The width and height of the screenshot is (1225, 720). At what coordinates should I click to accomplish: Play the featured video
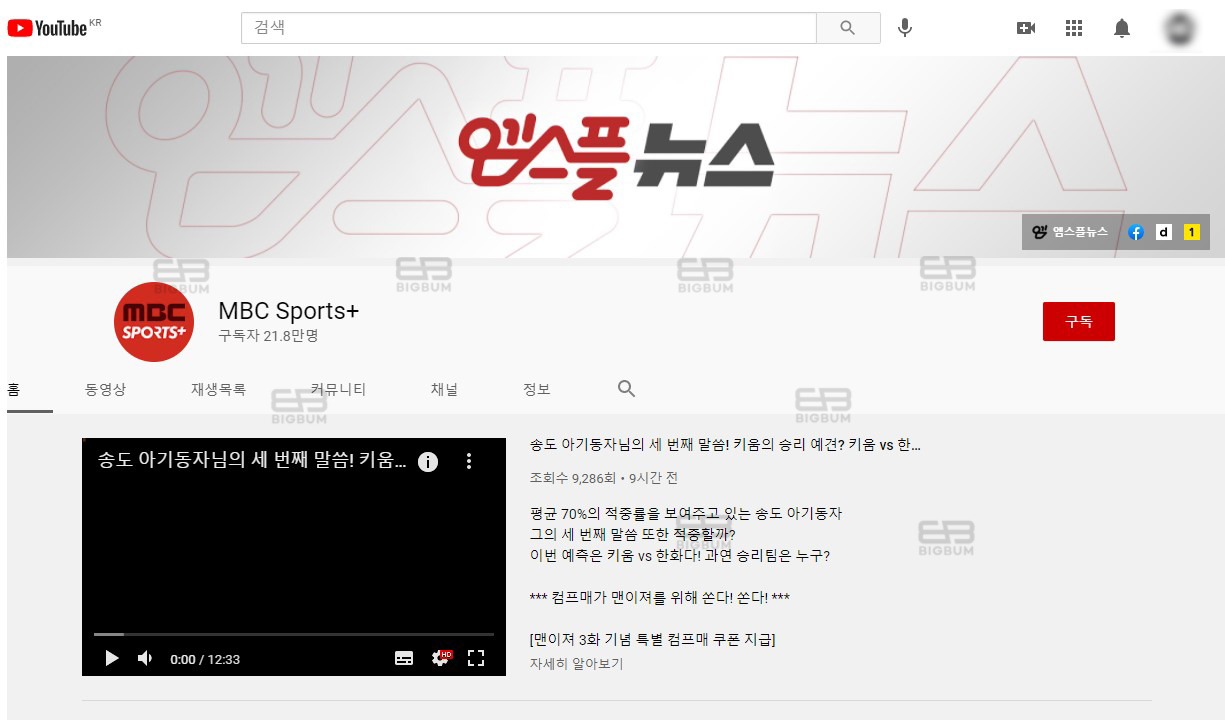pos(112,658)
